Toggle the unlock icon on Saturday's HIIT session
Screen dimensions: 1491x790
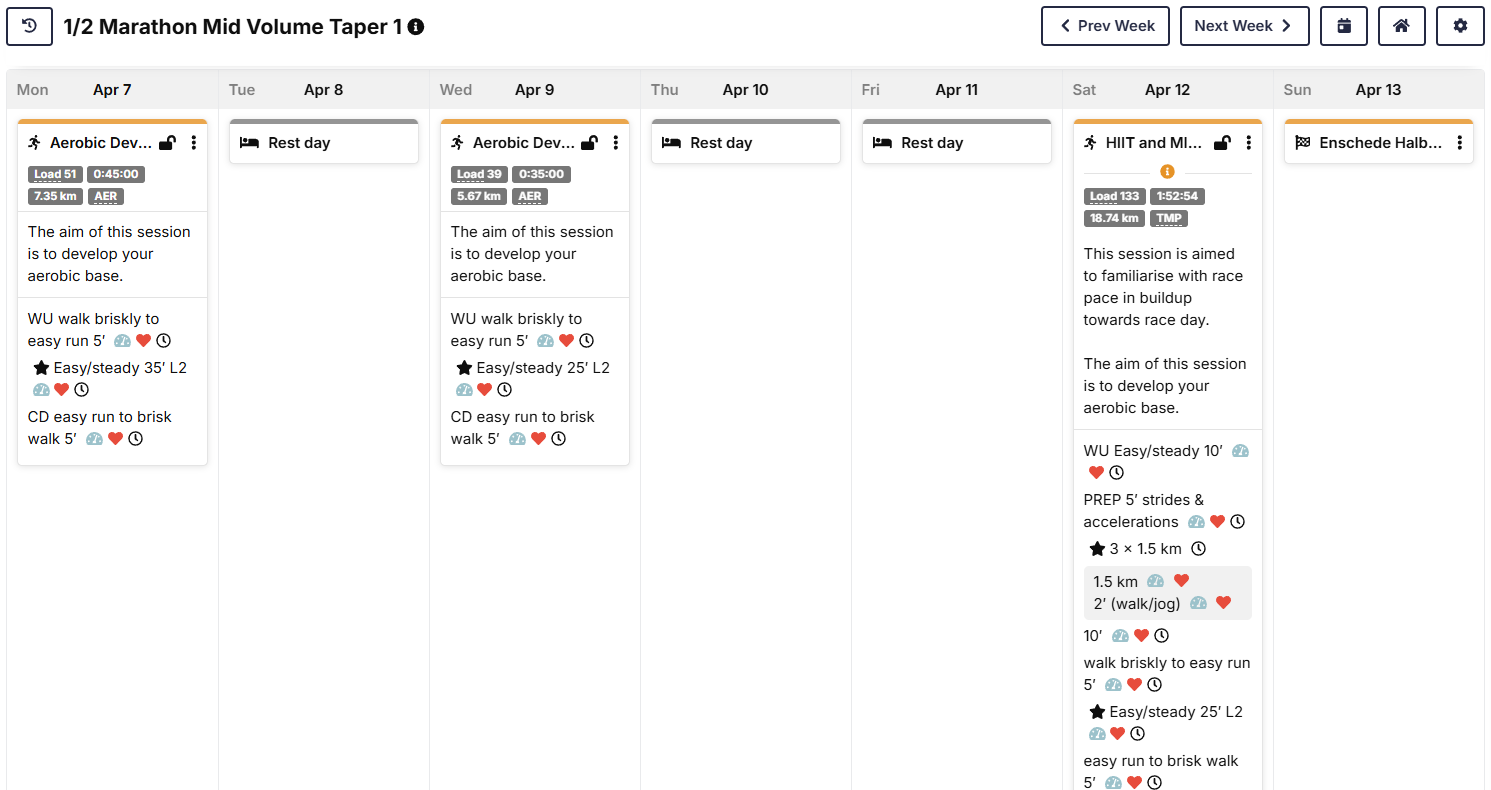(x=1222, y=143)
